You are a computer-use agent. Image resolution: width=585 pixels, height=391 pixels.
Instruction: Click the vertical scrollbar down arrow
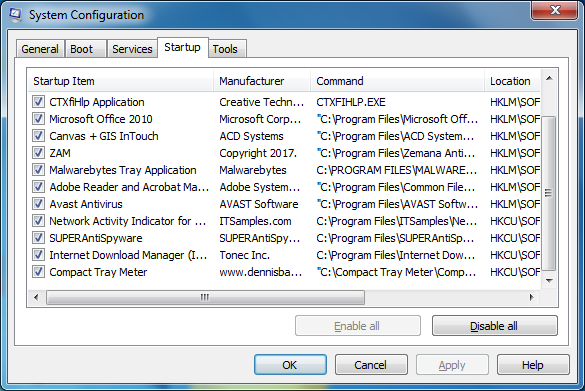[x=549, y=281]
